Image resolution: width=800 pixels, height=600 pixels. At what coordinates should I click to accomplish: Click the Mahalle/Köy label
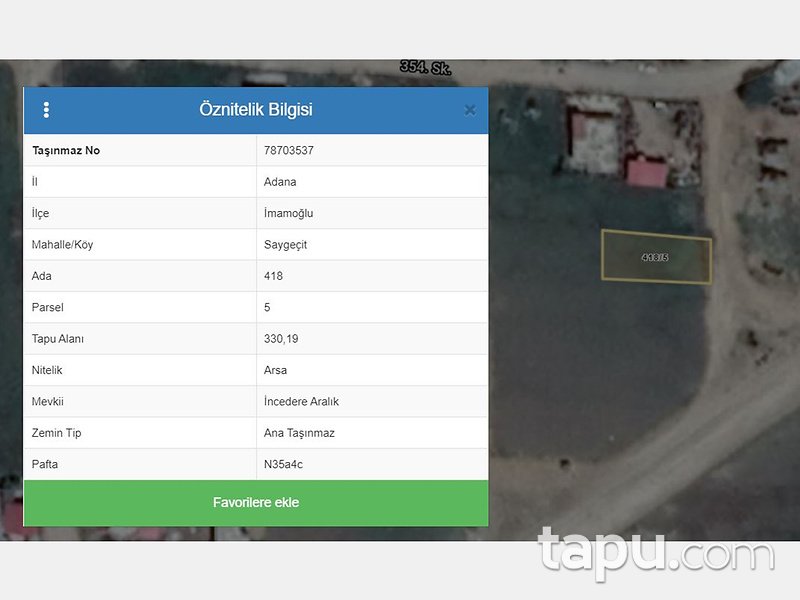pyautogui.click(x=62, y=245)
